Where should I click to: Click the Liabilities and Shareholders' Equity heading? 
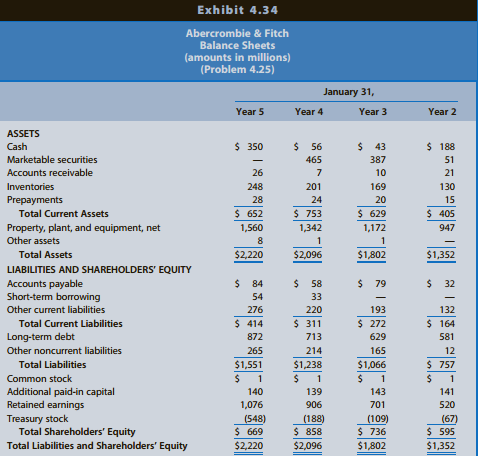tap(99, 269)
